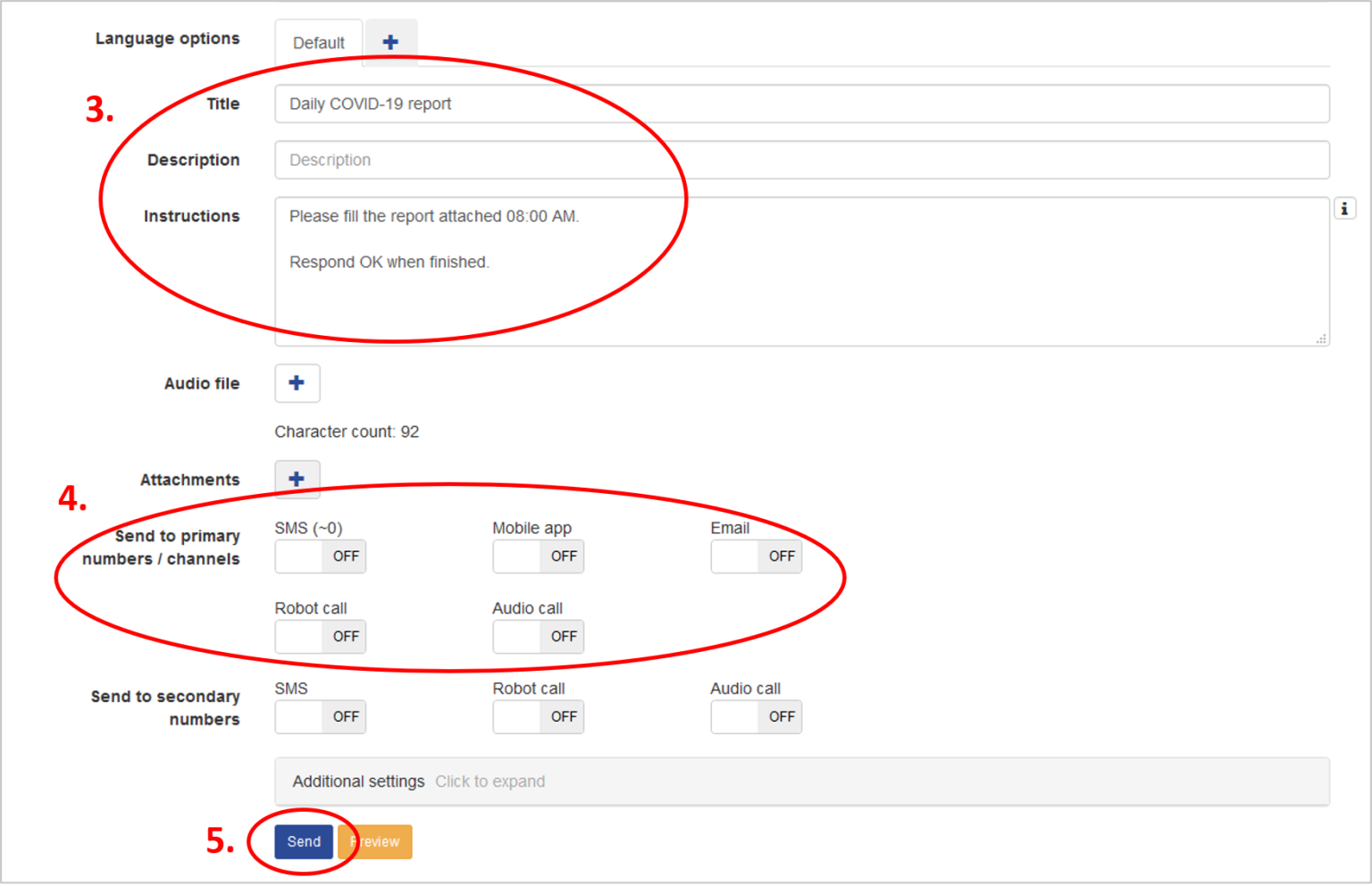This screenshot has height=886, width=1372.
Task: Open the message Preview
Action: point(374,841)
